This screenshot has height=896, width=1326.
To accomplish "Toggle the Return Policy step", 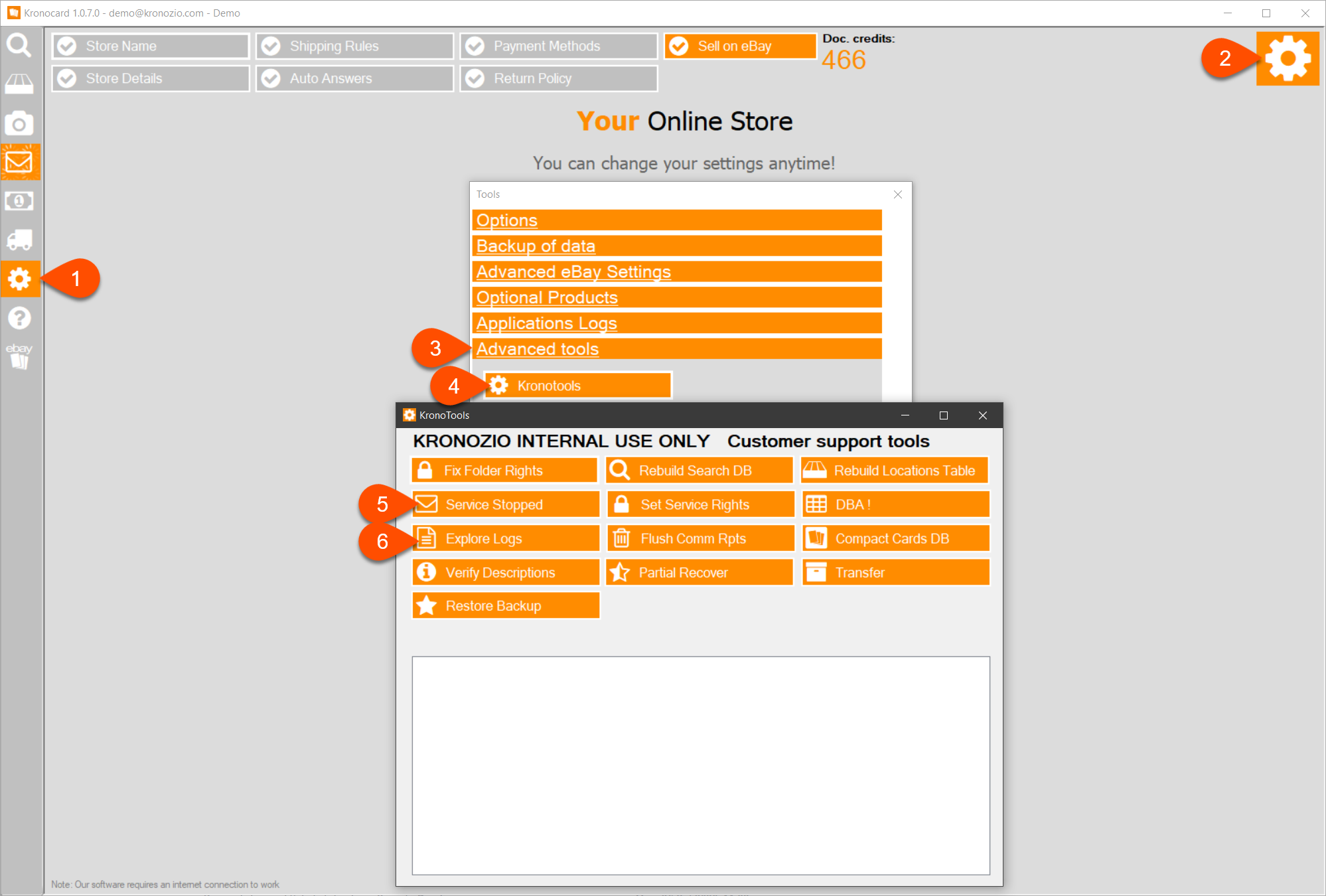I will (x=559, y=78).
